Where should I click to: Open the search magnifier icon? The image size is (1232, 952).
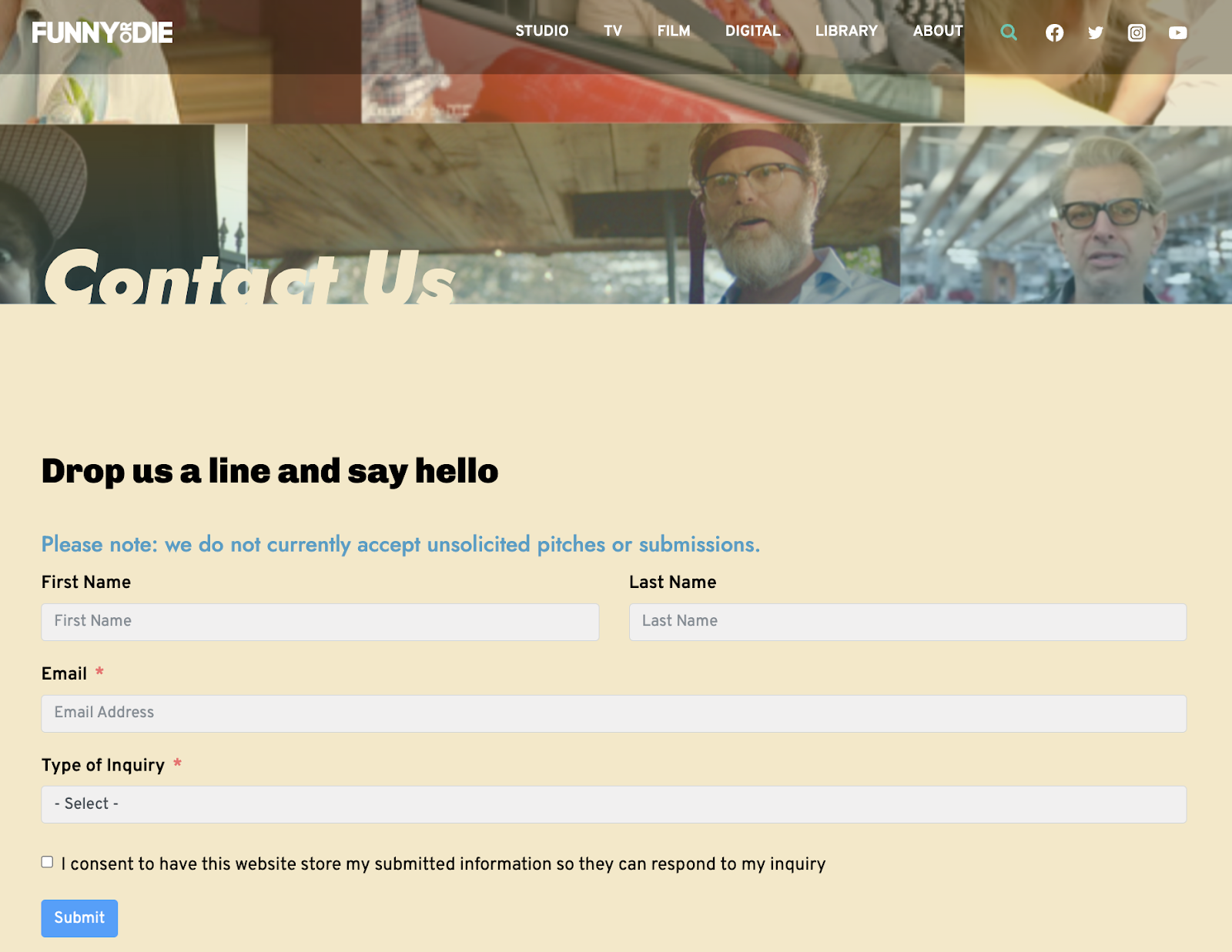tap(1009, 32)
